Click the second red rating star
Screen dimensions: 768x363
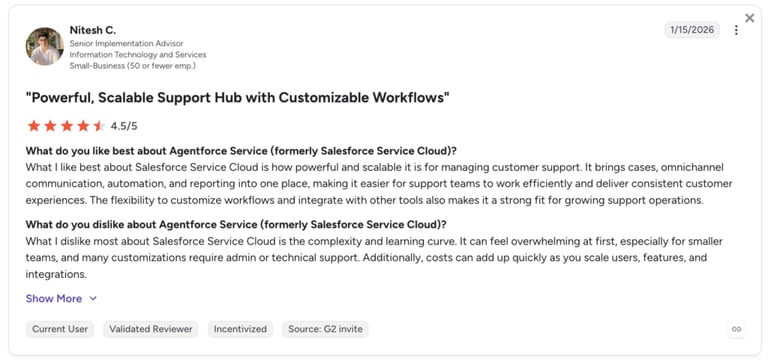(50, 126)
